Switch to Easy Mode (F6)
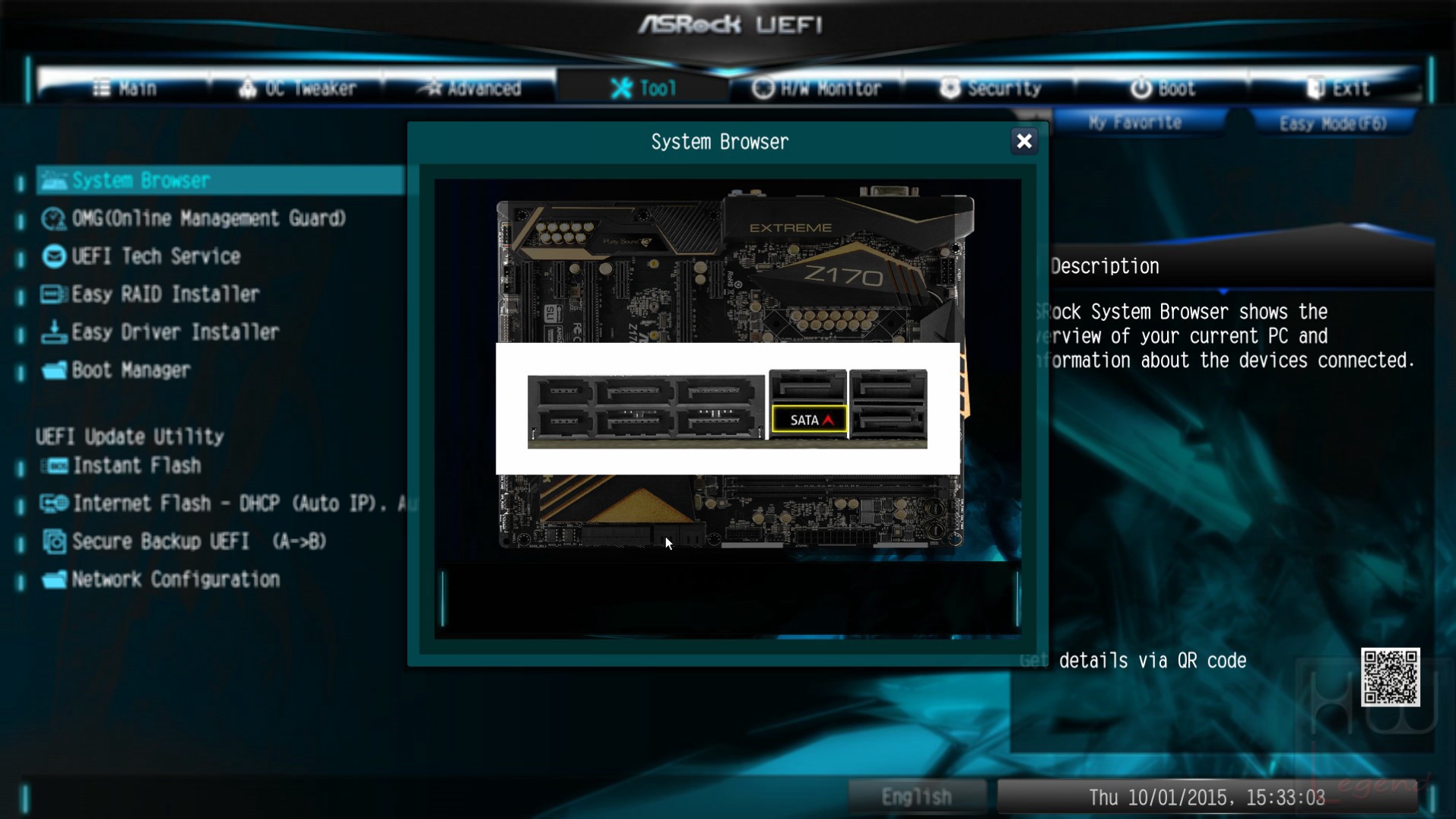The height and width of the screenshot is (819, 1456). click(x=1333, y=123)
